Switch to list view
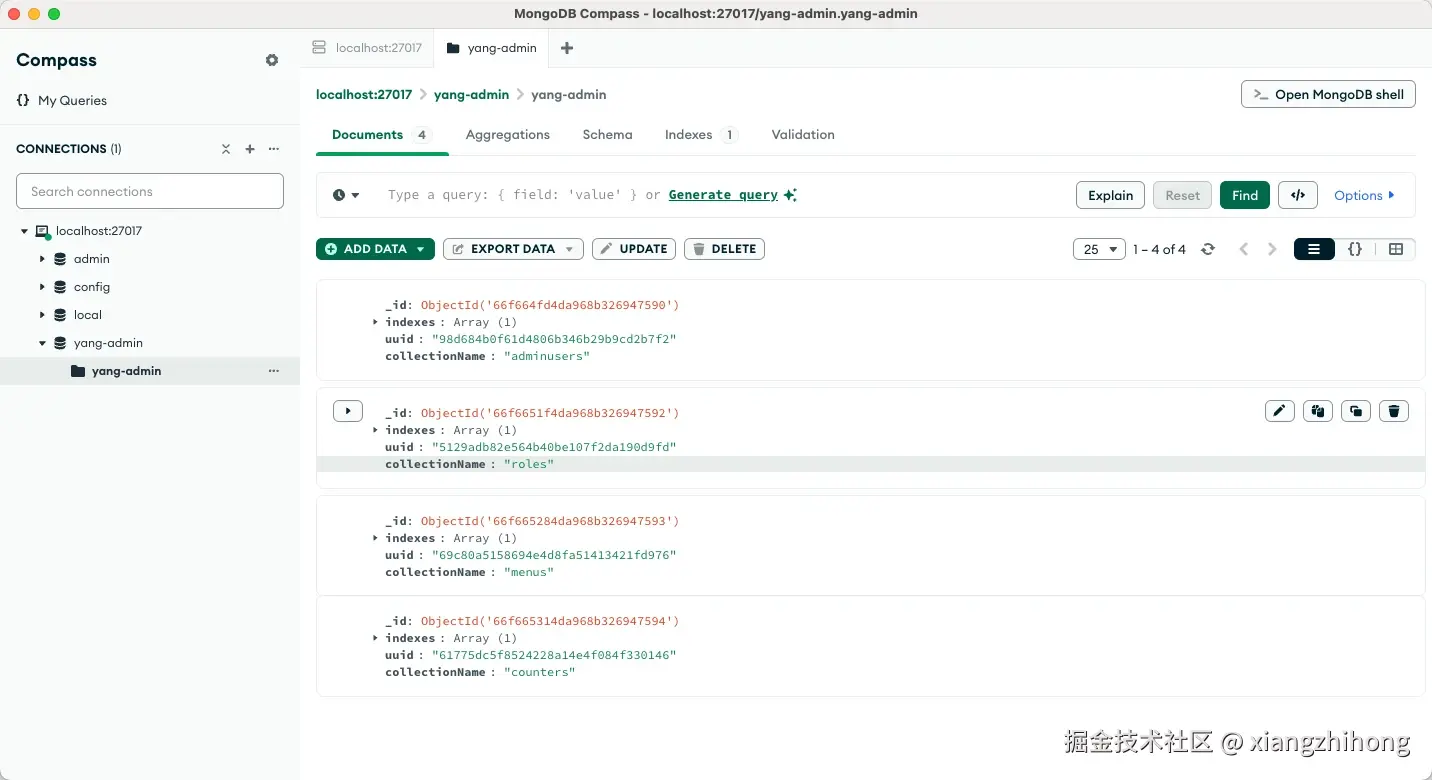This screenshot has width=1432, height=780. click(1314, 249)
